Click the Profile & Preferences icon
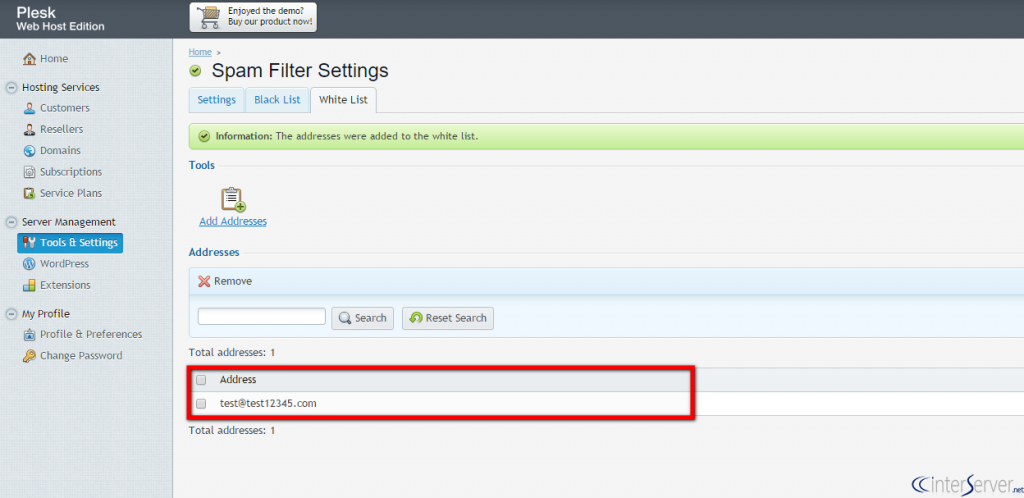1024x498 pixels. point(29,334)
